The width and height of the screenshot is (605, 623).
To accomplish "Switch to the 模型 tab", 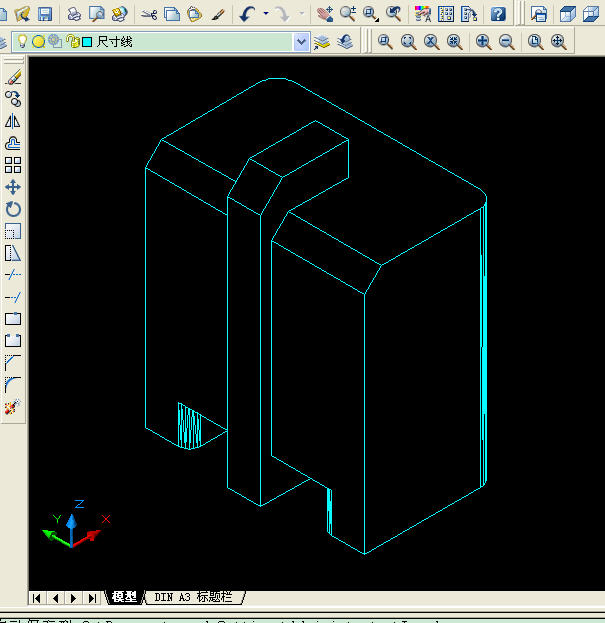I will tap(124, 597).
